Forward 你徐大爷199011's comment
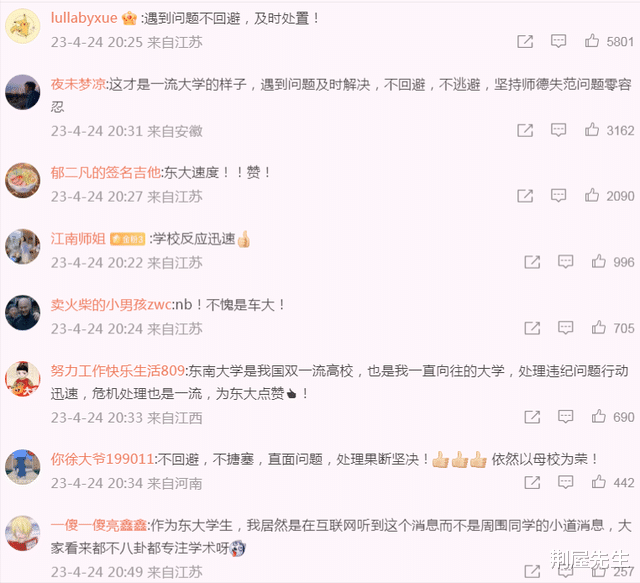The height and width of the screenshot is (583, 640). pyautogui.click(x=532, y=483)
